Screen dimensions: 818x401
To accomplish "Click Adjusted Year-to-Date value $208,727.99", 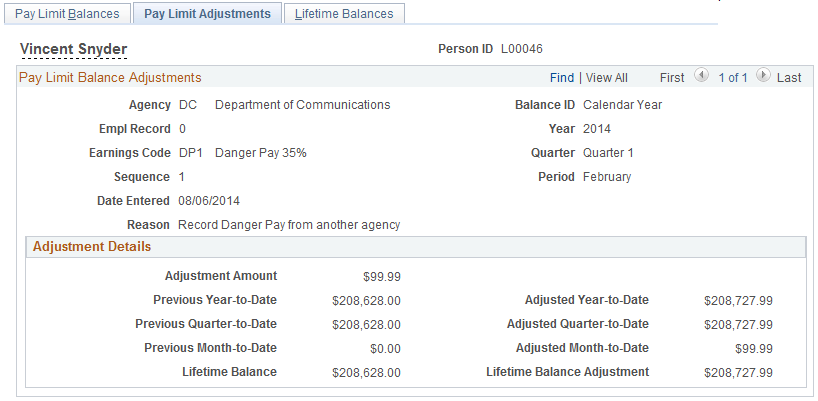I will tap(738, 301).
